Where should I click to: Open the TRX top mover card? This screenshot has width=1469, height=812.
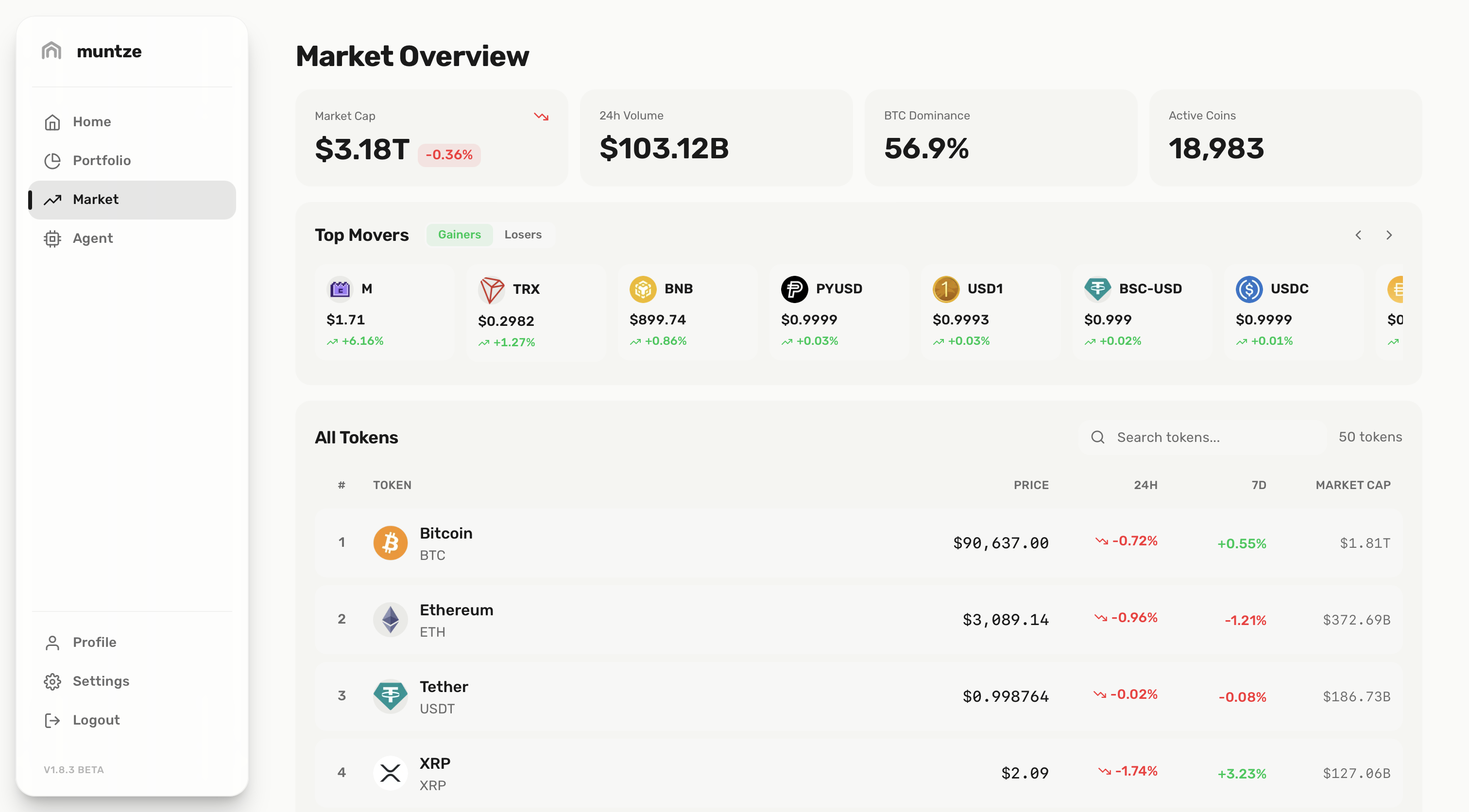coord(535,313)
